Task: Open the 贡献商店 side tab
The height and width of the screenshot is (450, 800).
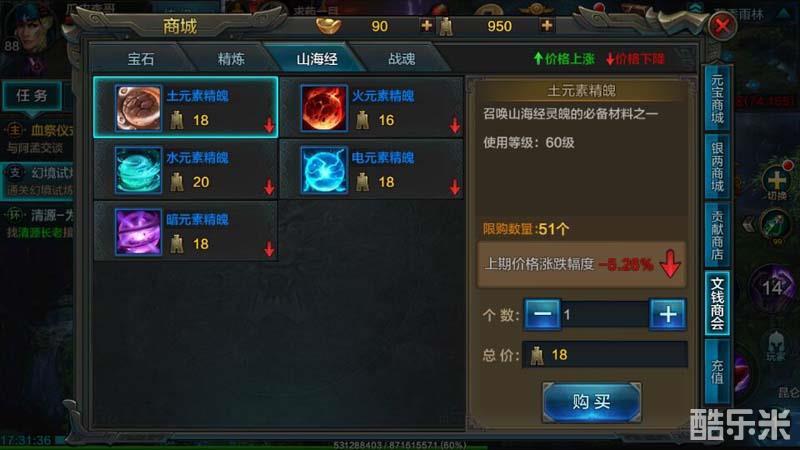Action: point(717,235)
